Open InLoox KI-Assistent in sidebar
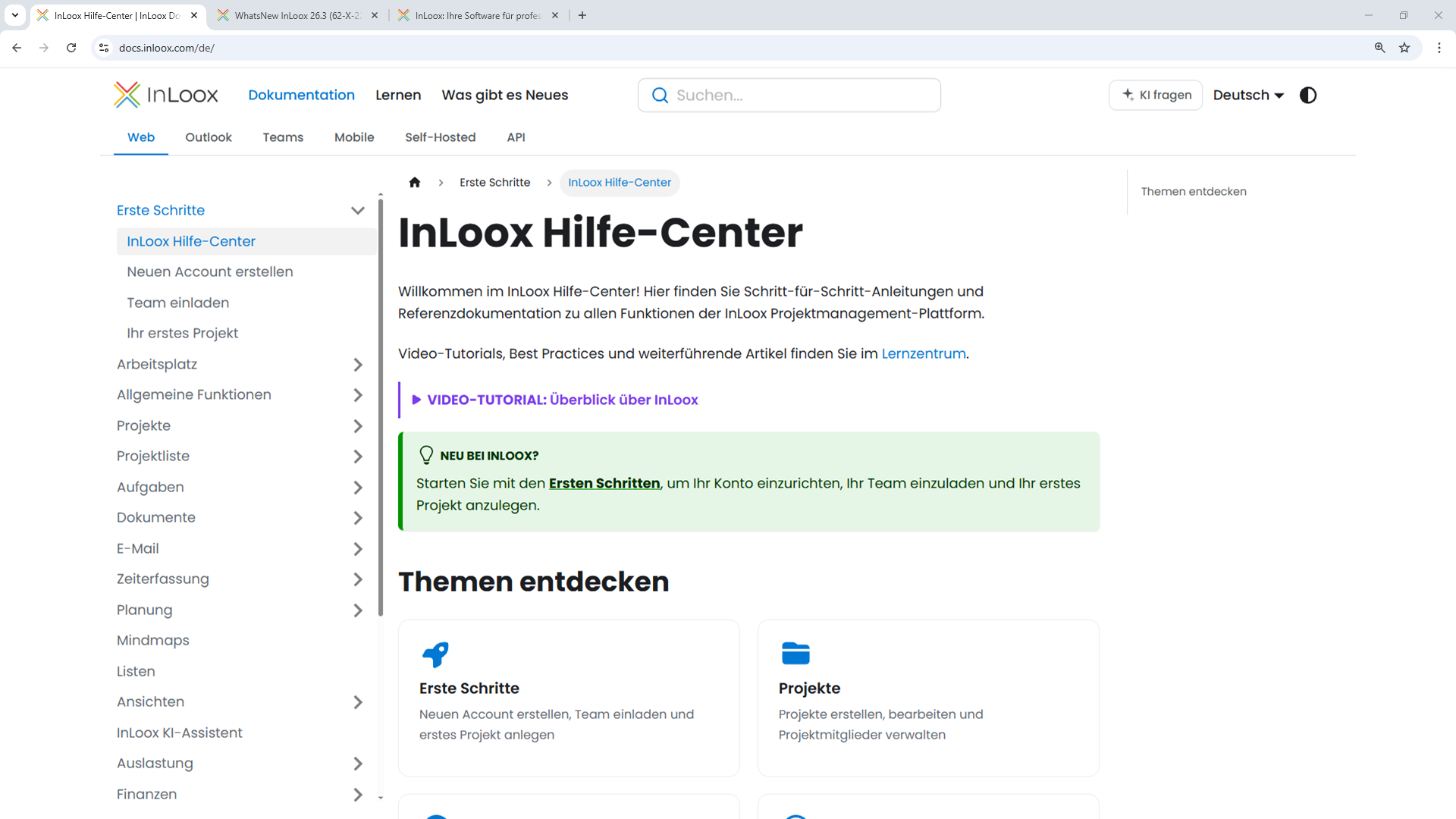The height and width of the screenshot is (819, 1456). tap(180, 733)
